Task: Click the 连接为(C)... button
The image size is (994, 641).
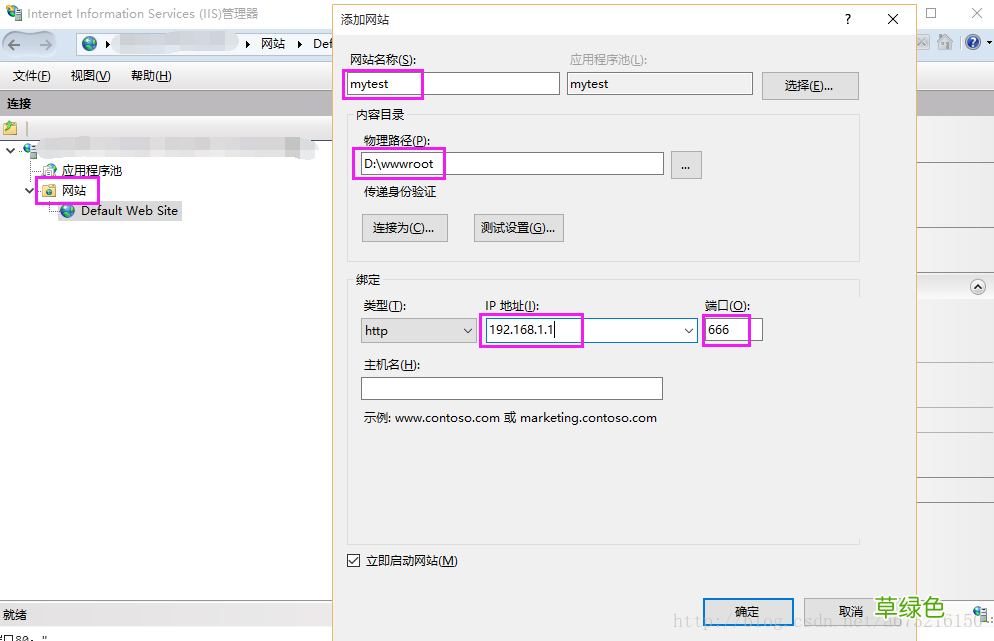Action: [404, 228]
